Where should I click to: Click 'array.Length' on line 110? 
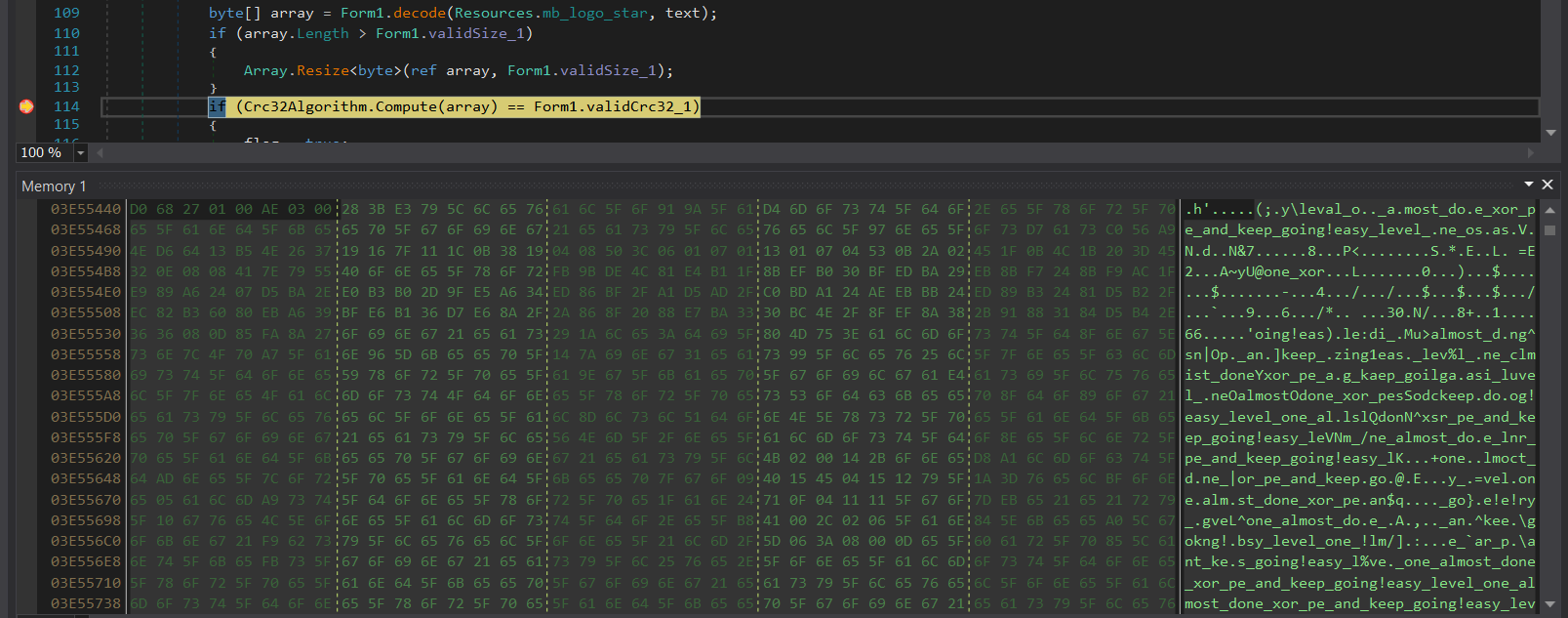click(296, 33)
